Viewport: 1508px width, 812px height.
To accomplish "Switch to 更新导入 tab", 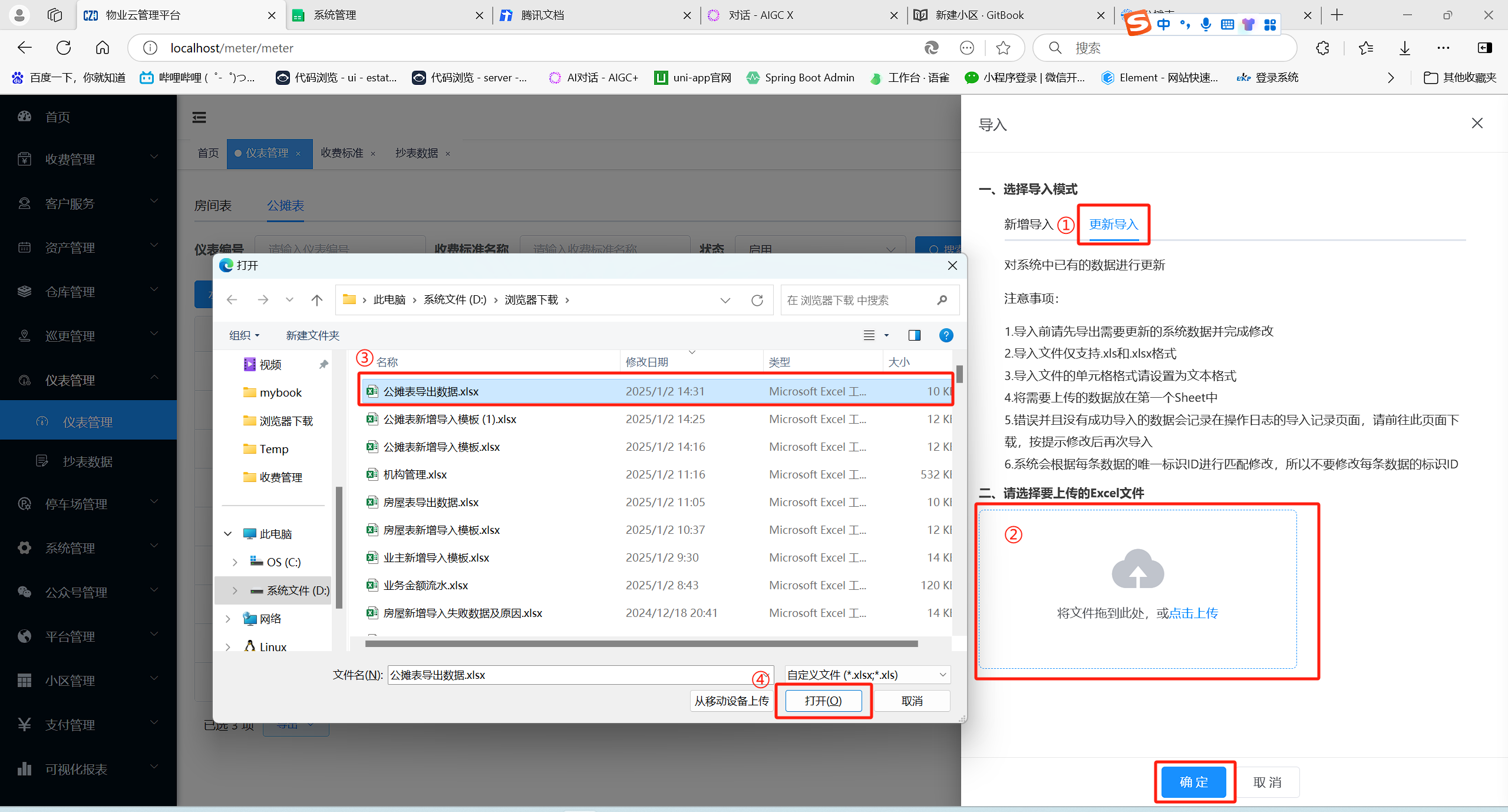I will point(1113,225).
